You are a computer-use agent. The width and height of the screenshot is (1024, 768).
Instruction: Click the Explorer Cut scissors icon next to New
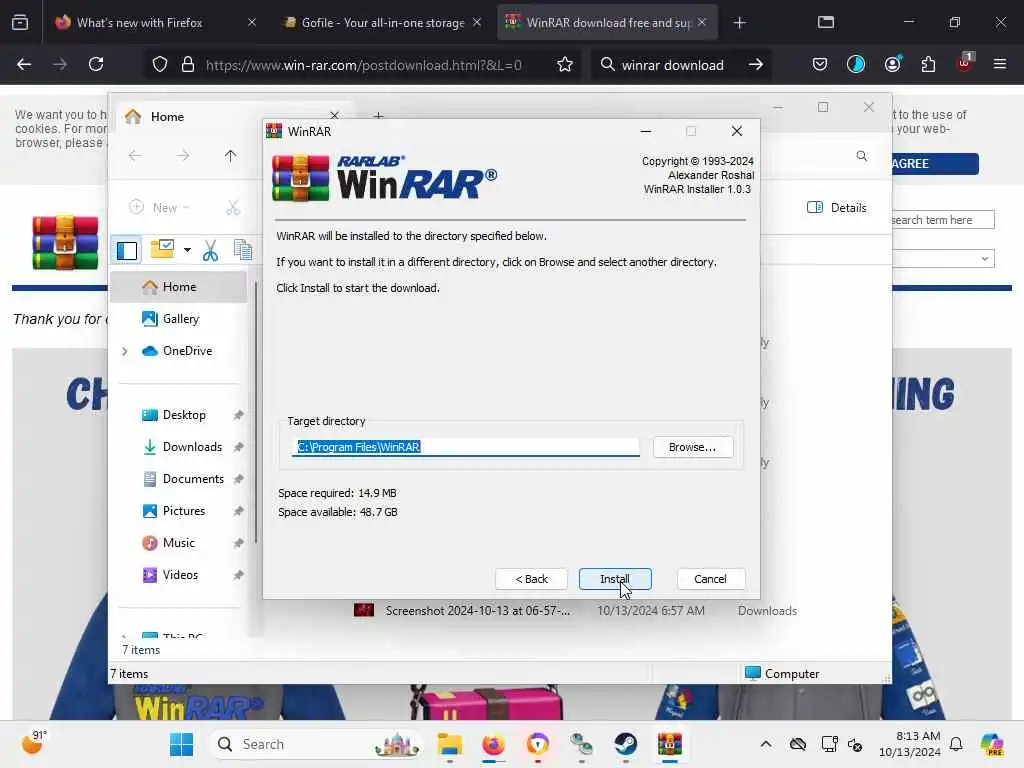[232, 208]
